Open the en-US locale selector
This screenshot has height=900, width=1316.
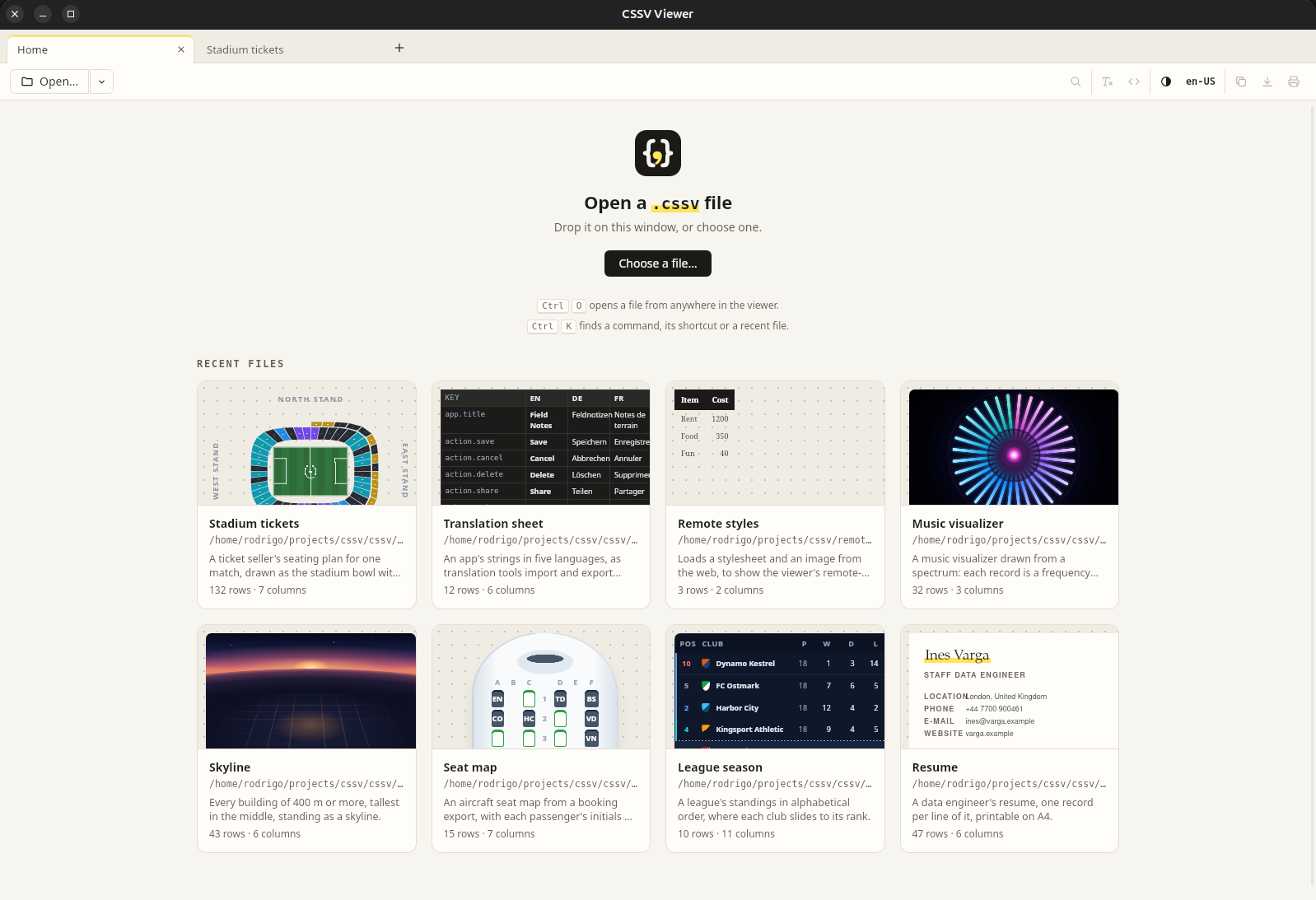pyautogui.click(x=1200, y=82)
